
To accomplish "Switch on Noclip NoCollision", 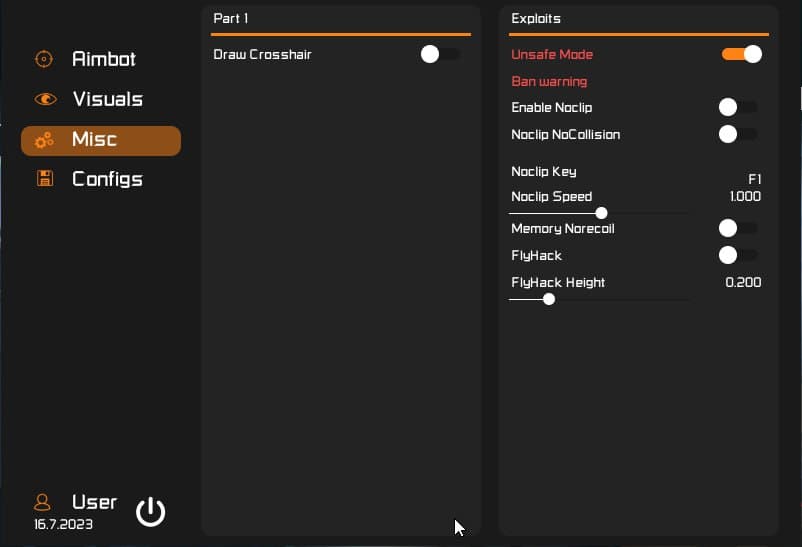I will click(737, 134).
